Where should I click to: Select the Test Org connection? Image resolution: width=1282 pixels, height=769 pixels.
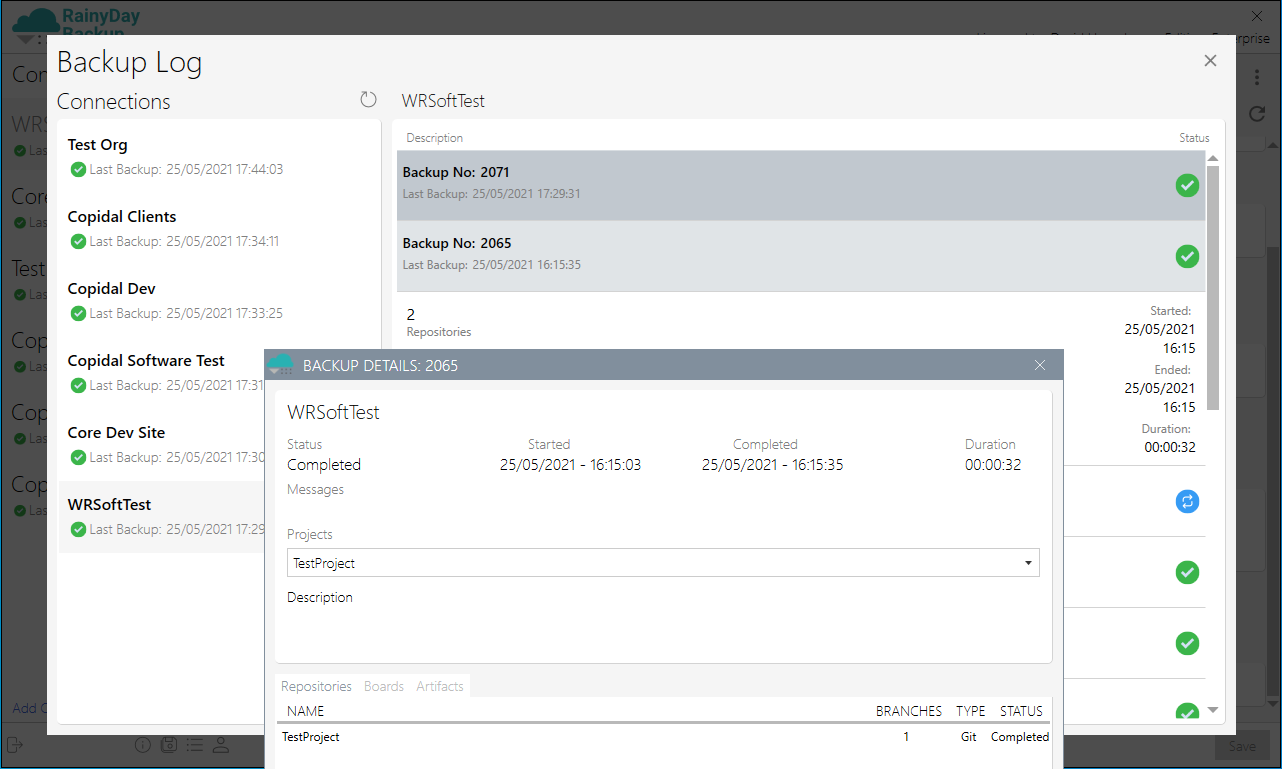(219, 157)
